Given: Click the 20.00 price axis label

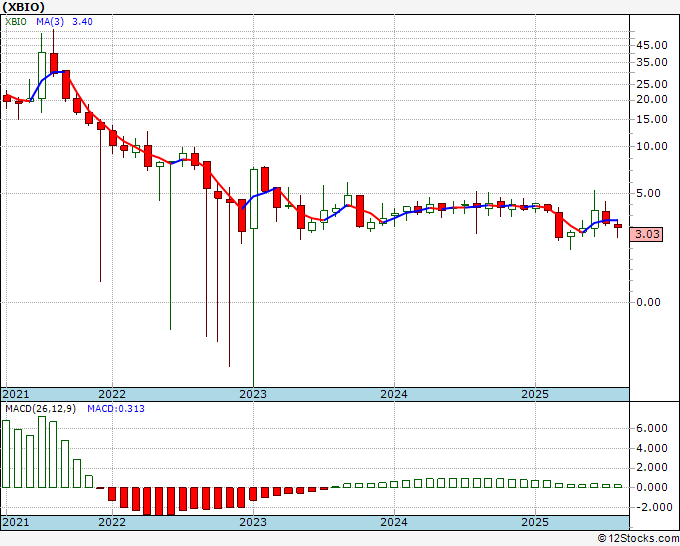Looking at the screenshot, I should 651,99.
